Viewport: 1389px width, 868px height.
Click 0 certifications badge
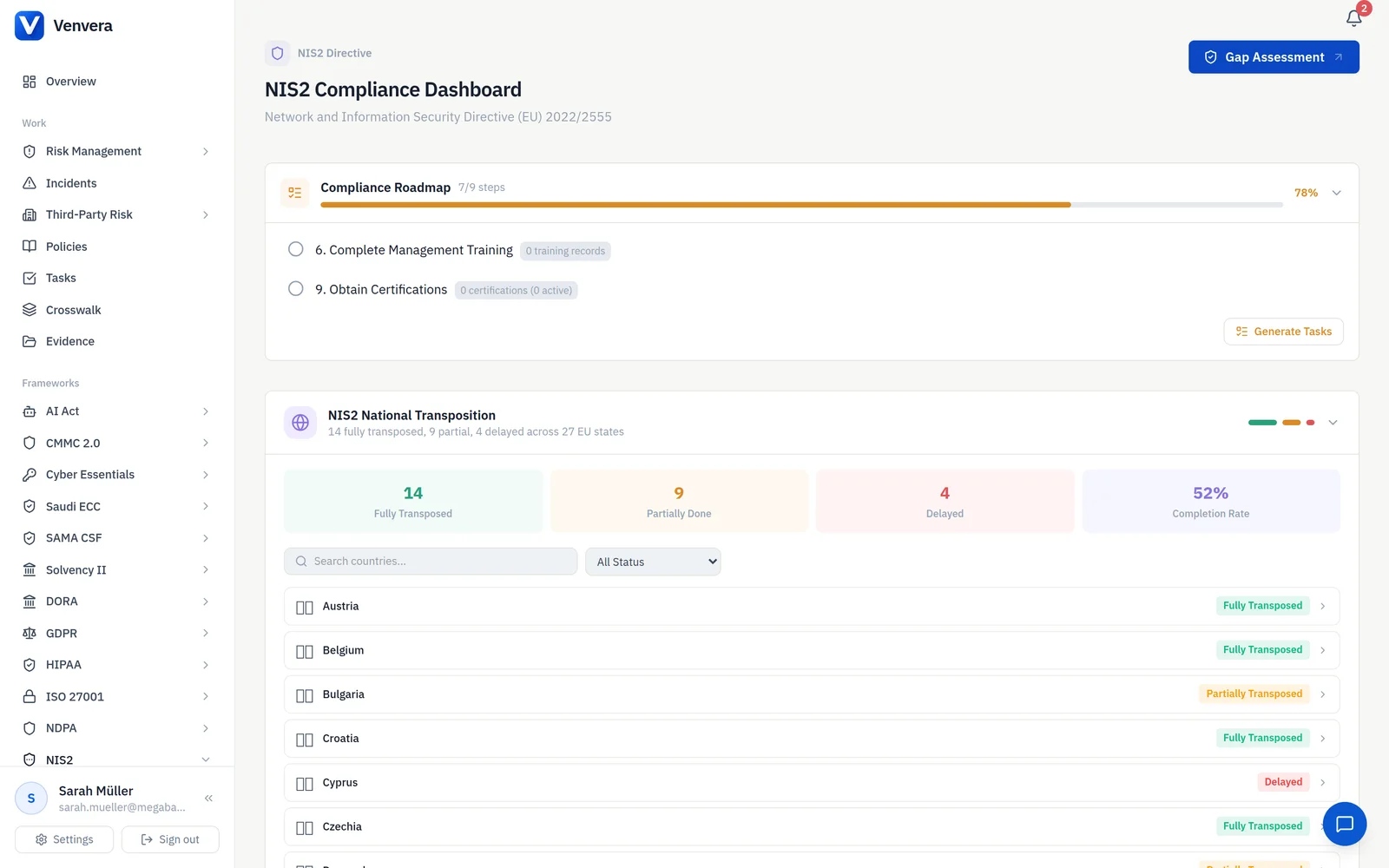tap(516, 290)
